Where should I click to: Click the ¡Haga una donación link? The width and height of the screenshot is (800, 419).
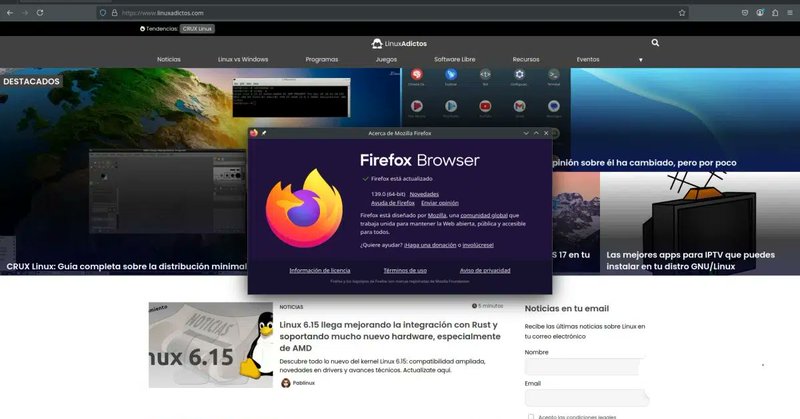[x=430, y=245]
